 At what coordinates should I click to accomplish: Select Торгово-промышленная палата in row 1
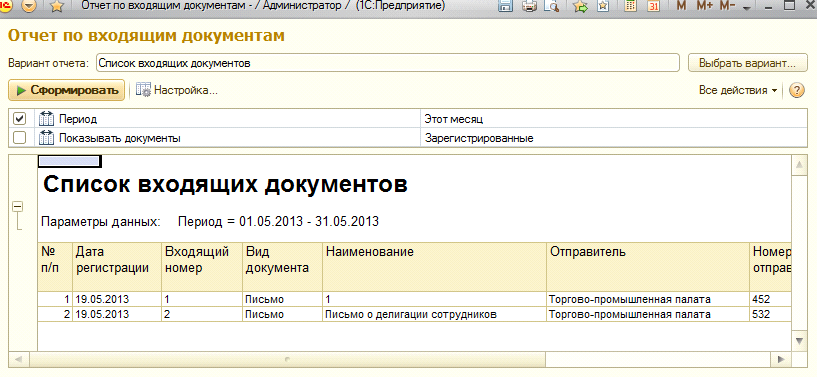(648, 299)
